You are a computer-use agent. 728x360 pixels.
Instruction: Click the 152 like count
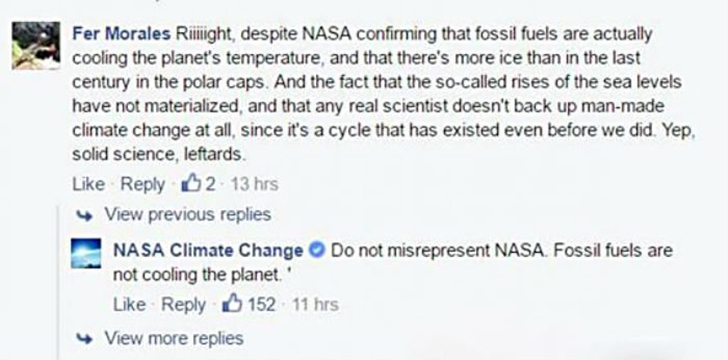[261, 305]
